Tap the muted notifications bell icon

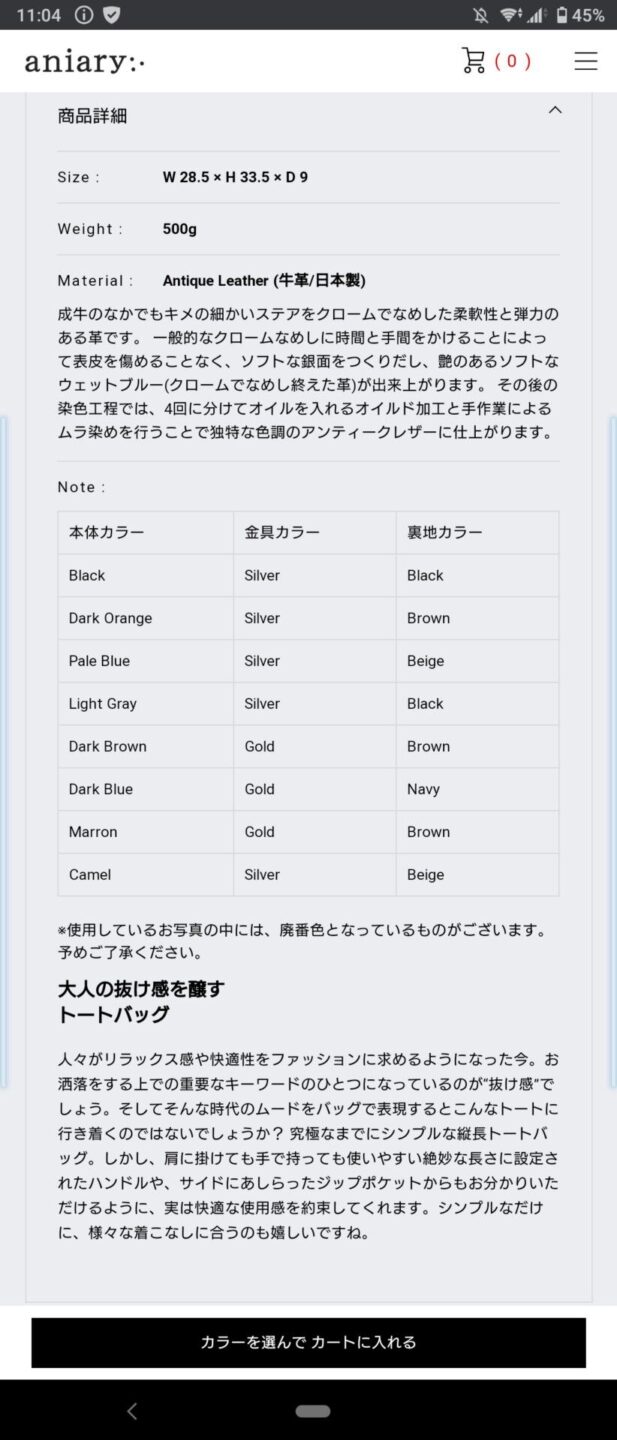[x=481, y=15]
